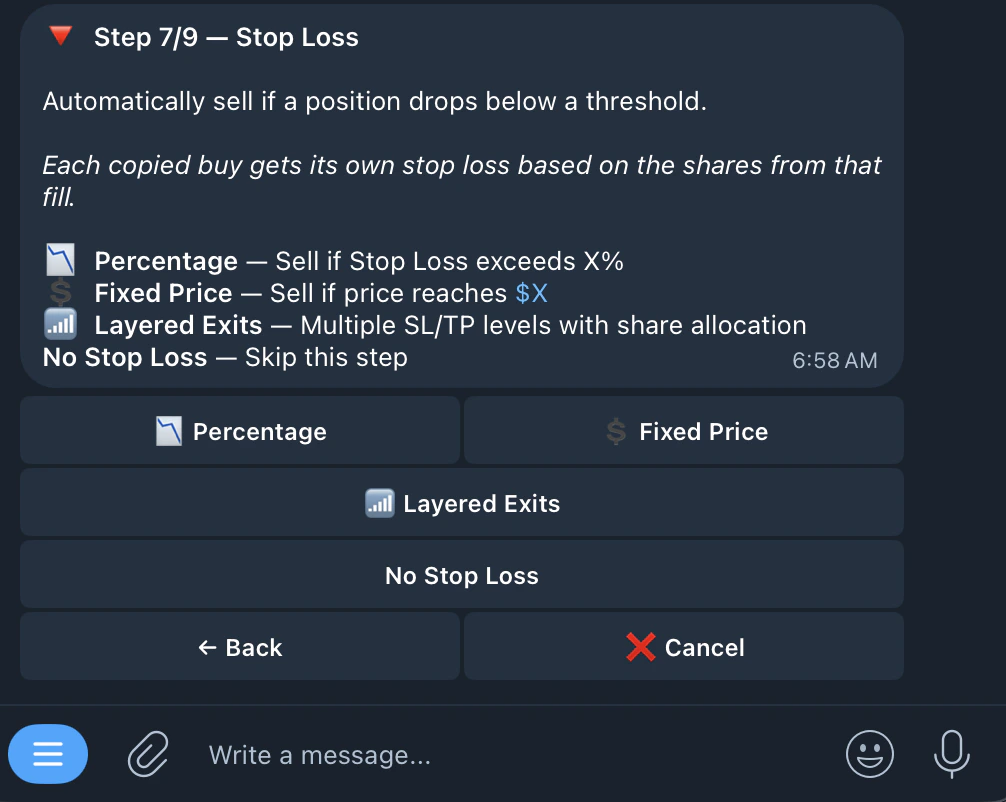1006x802 pixels.
Task: Choose Layered Exits for multiple SL/TP levels
Action: [462, 503]
